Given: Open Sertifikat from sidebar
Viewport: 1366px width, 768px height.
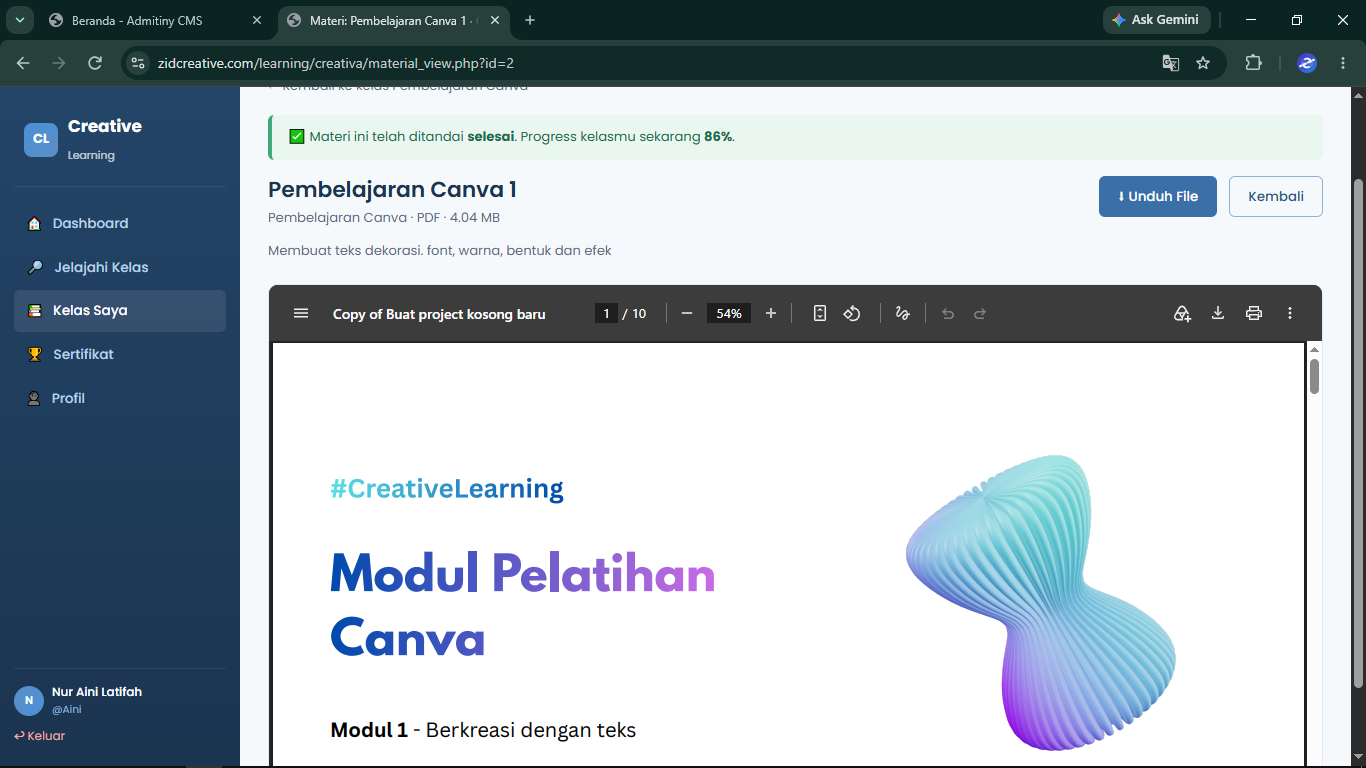Looking at the screenshot, I should [120, 354].
